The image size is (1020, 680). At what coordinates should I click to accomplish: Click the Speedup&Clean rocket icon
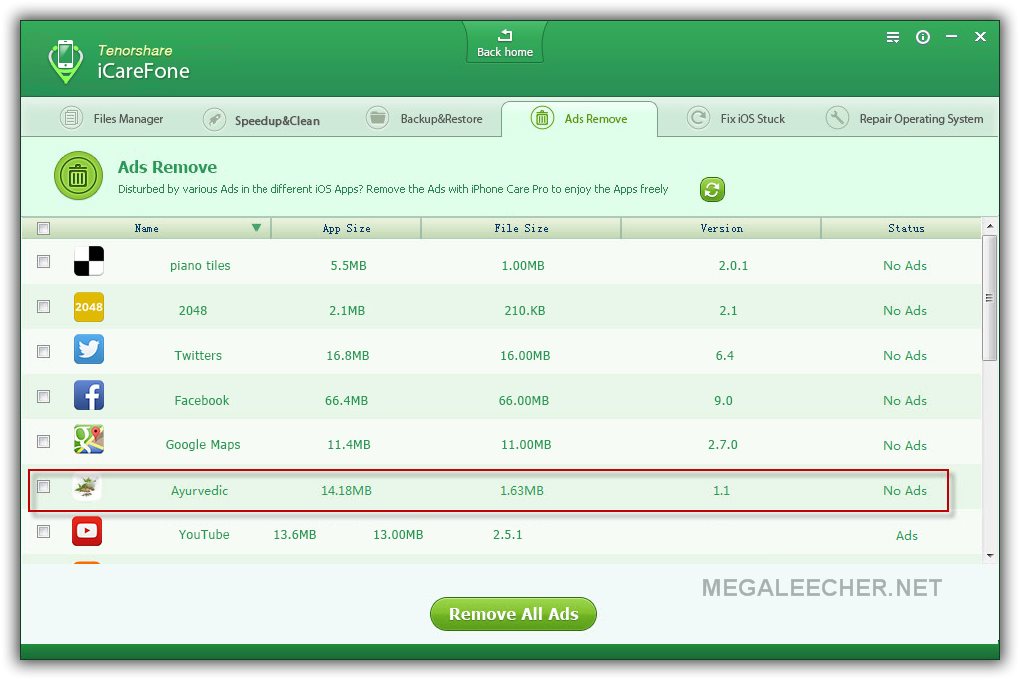point(214,119)
